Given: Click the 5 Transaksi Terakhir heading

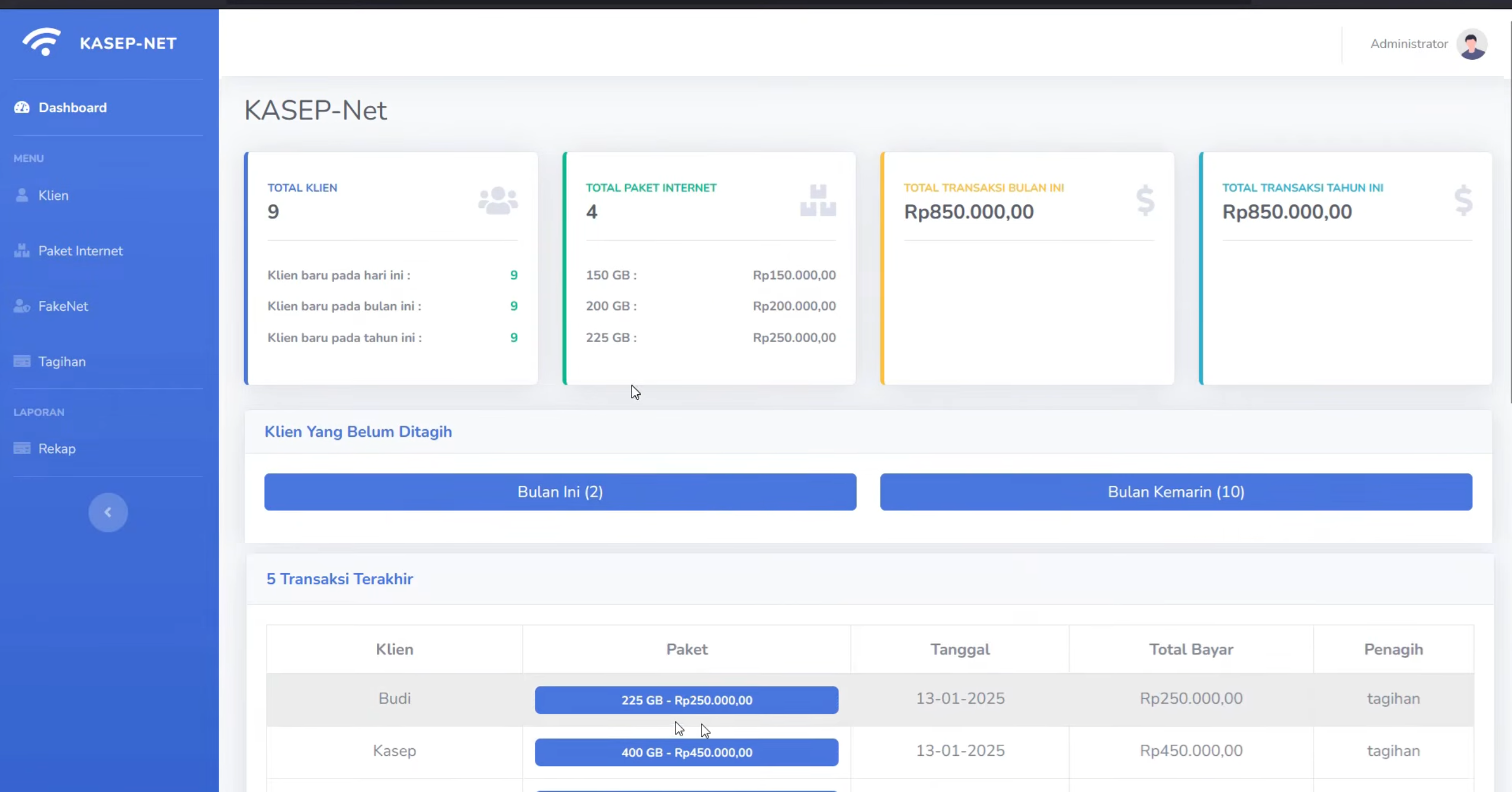Looking at the screenshot, I should coord(339,579).
